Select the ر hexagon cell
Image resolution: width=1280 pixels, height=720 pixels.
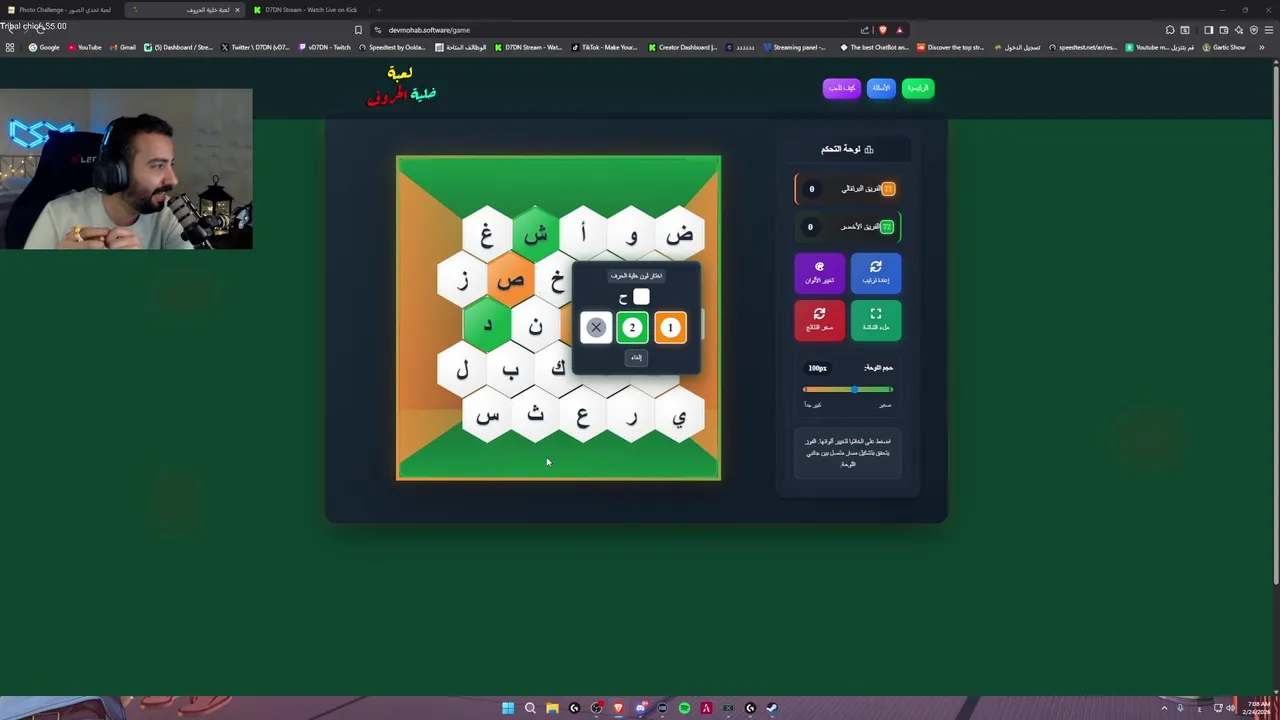click(631, 415)
